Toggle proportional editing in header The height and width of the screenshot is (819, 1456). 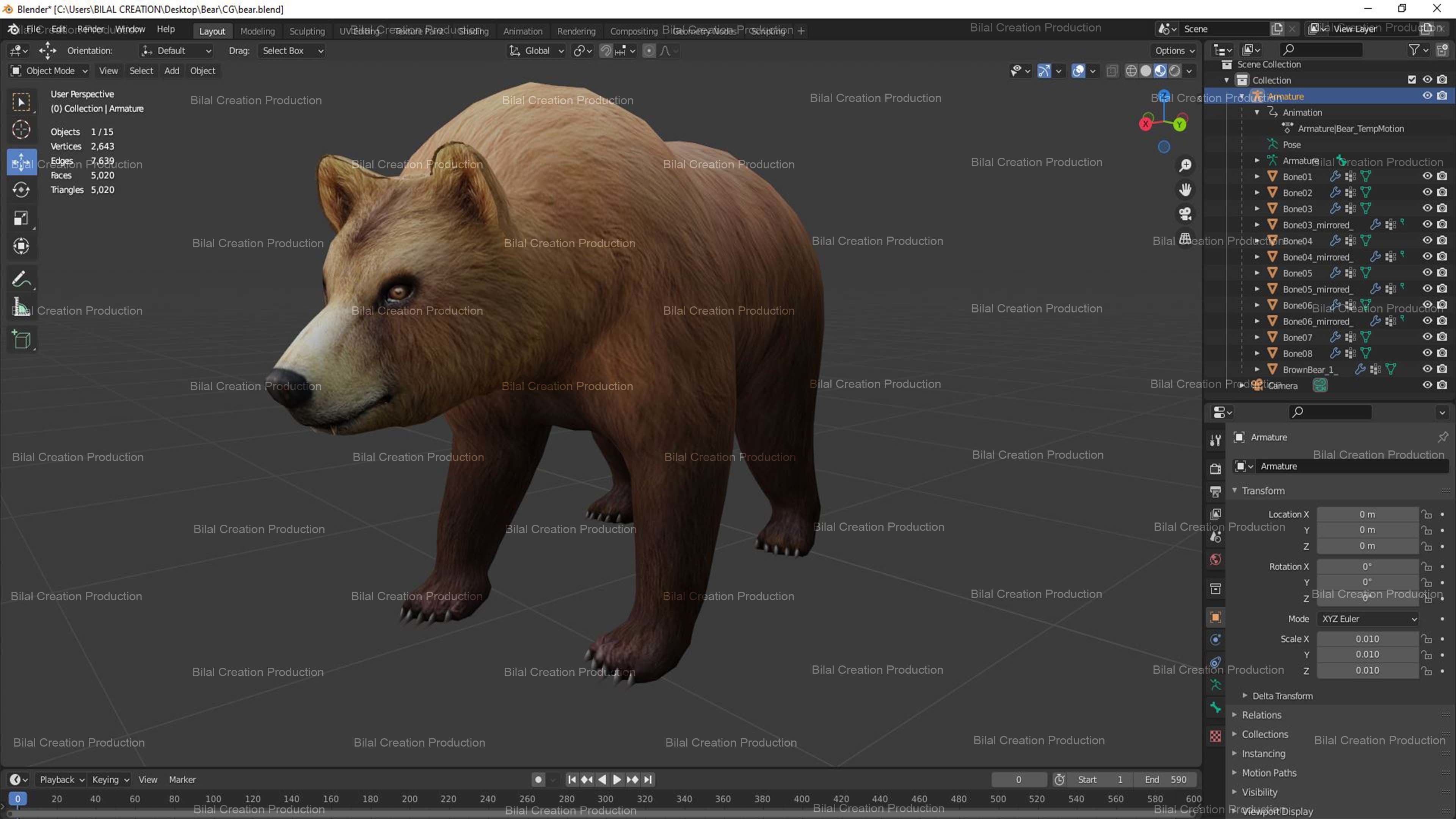pos(649,51)
